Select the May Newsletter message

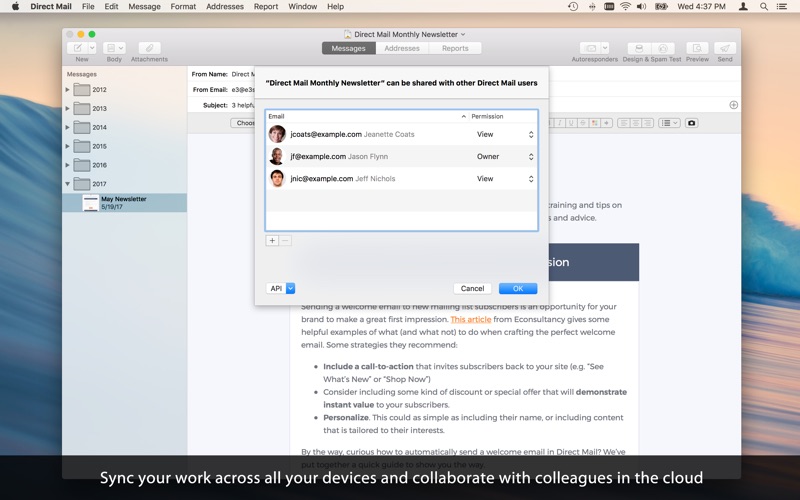(x=124, y=203)
